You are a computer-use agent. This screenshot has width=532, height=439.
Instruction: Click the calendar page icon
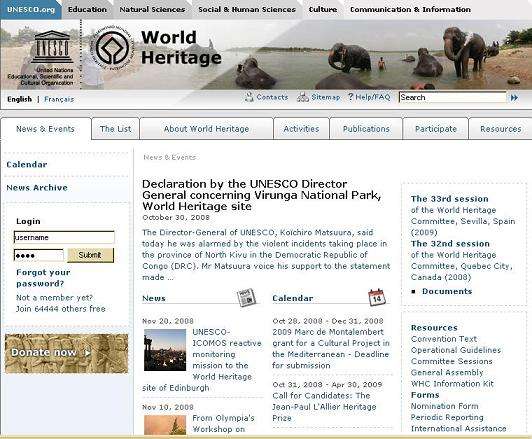[x=377, y=297]
